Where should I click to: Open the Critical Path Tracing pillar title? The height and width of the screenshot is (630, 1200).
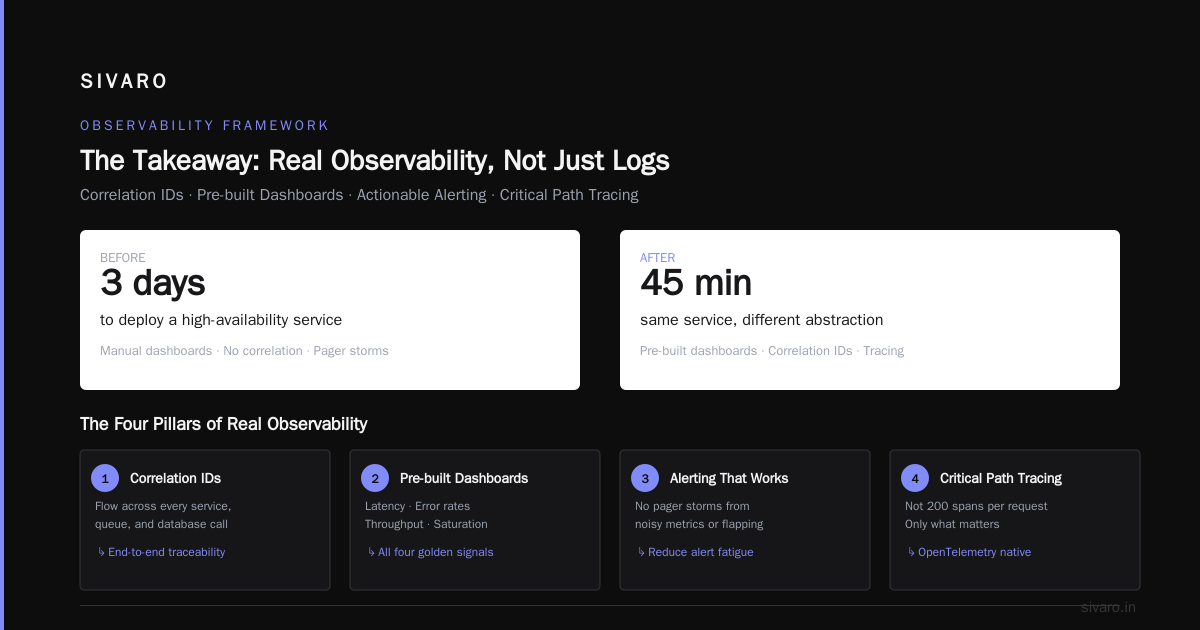click(x=1001, y=478)
